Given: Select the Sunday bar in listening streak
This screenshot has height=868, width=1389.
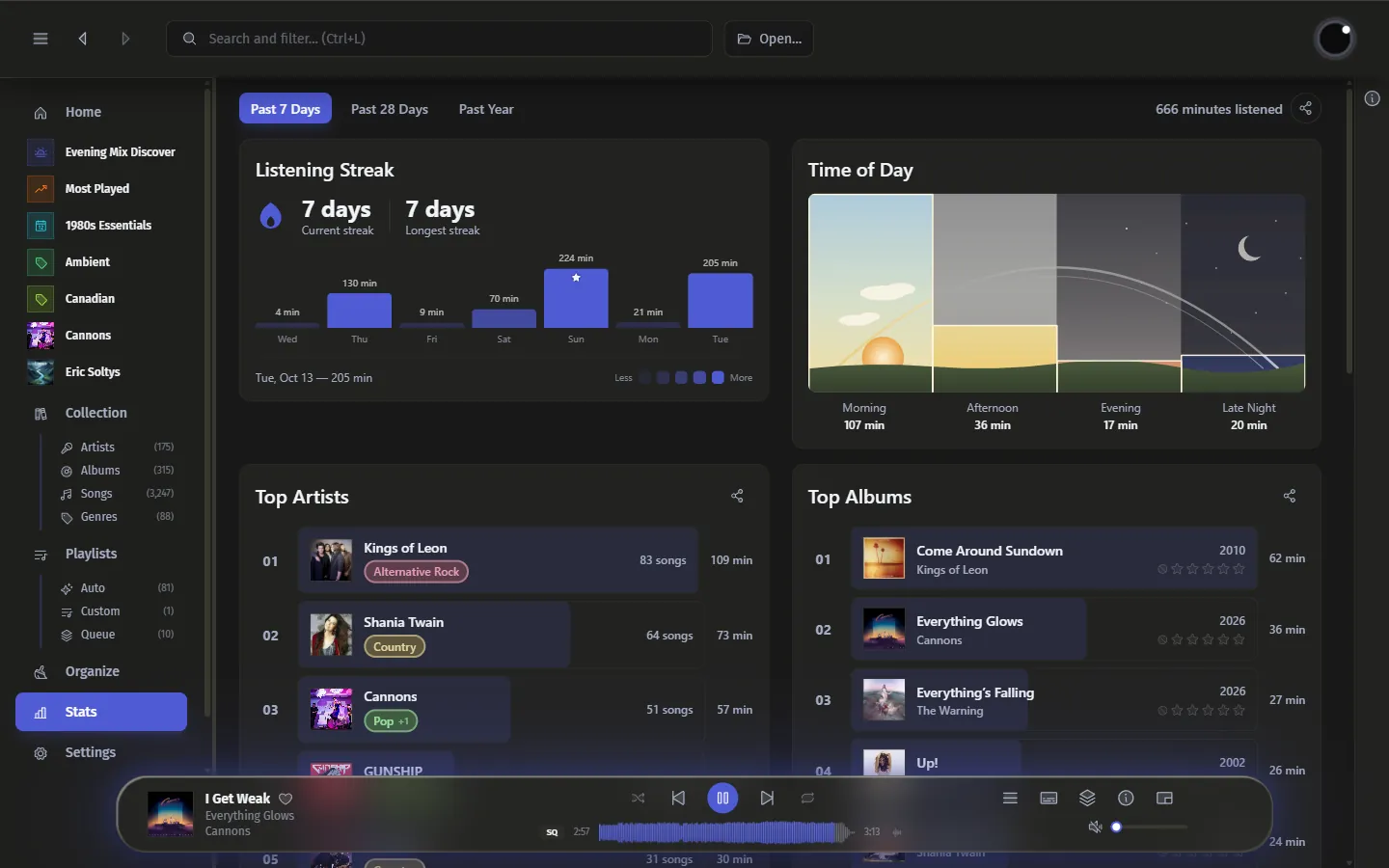Looking at the screenshot, I should [576, 298].
